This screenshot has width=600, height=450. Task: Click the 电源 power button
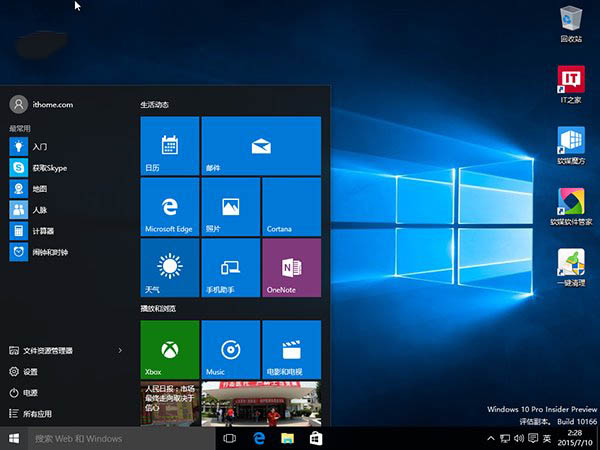tap(30, 393)
